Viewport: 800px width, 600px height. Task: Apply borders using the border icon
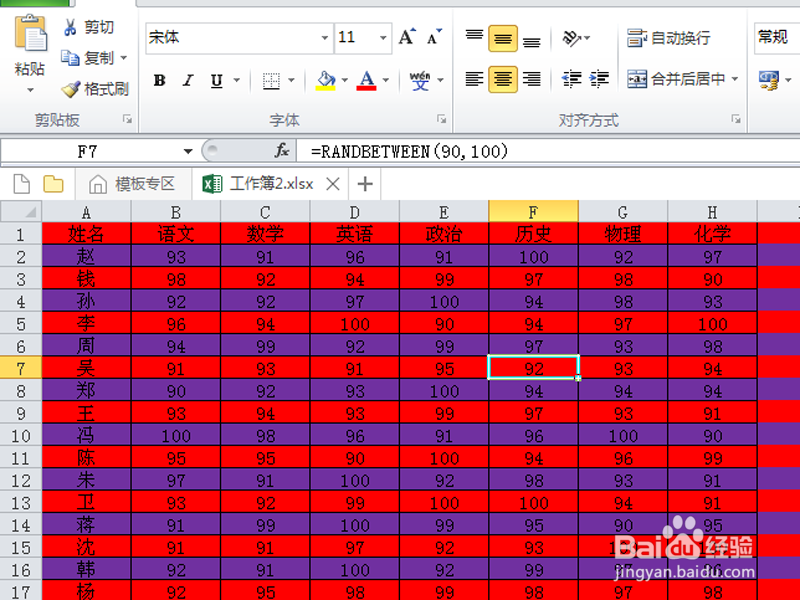click(x=271, y=80)
